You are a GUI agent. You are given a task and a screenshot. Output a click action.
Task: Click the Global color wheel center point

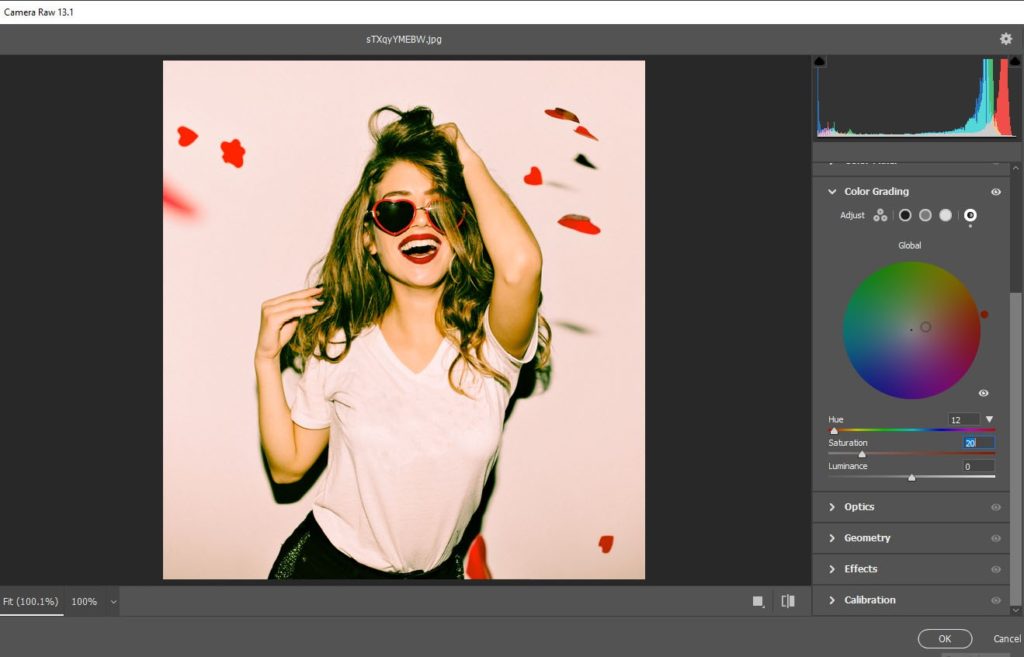(x=912, y=330)
